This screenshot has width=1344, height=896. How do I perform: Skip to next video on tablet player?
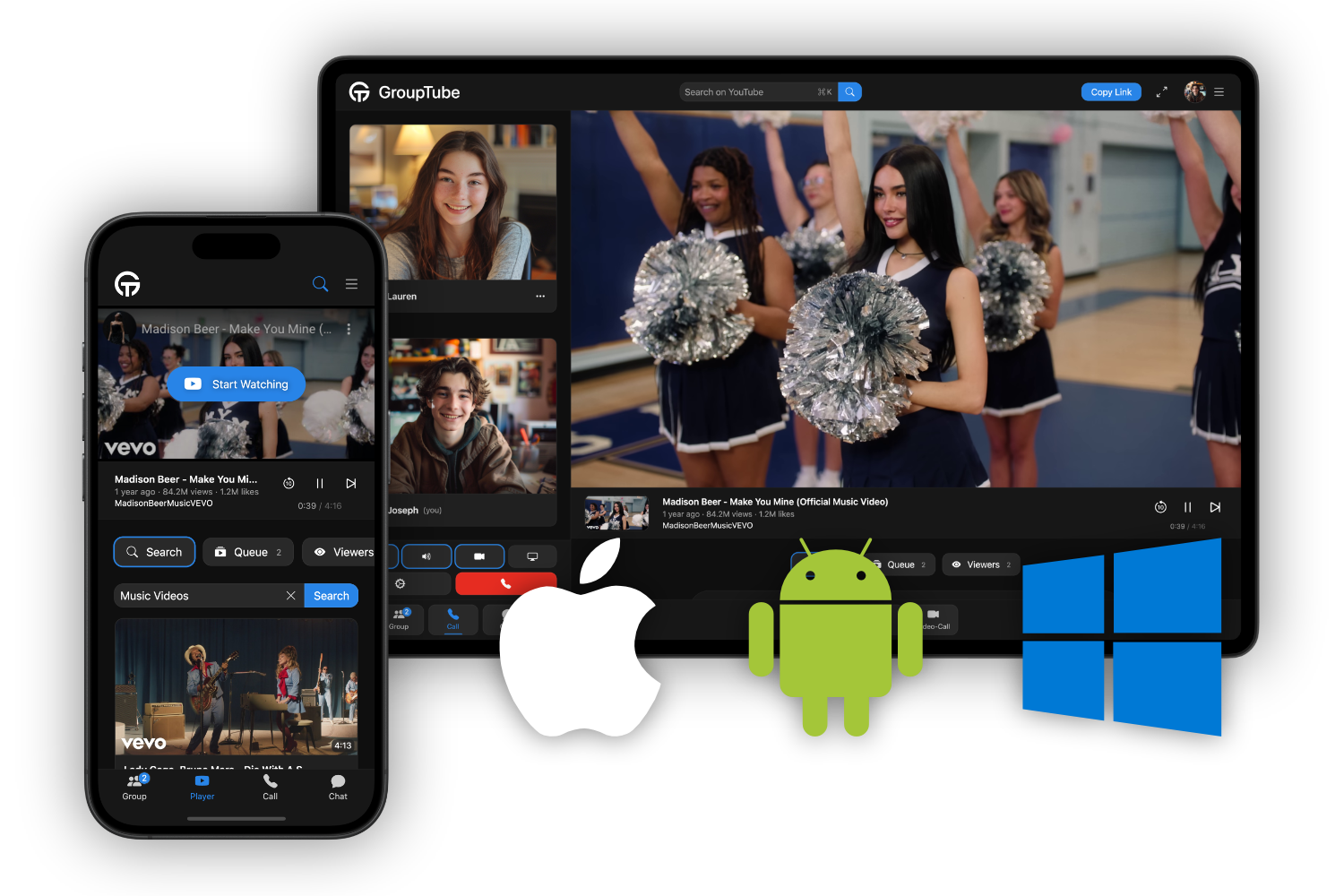click(1215, 507)
